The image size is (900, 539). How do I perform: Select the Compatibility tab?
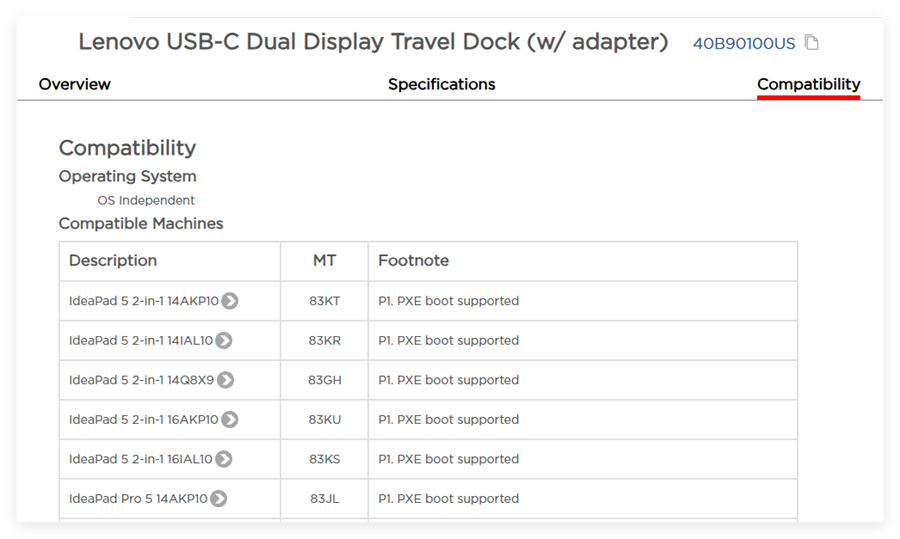[808, 85]
